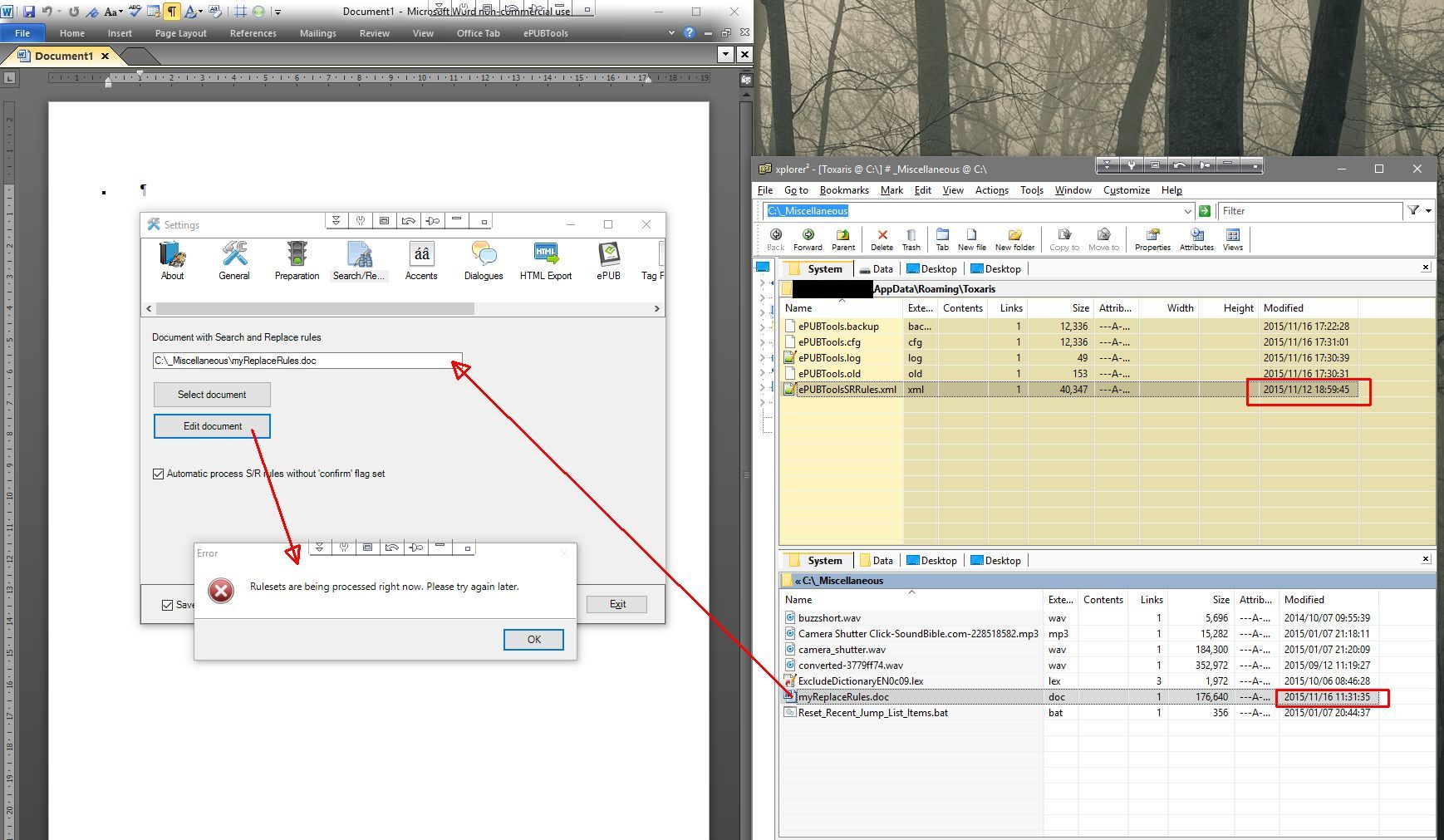Image resolution: width=1444 pixels, height=840 pixels.
Task: Click Trash in xplorer² toolbar
Action: tap(911, 239)
